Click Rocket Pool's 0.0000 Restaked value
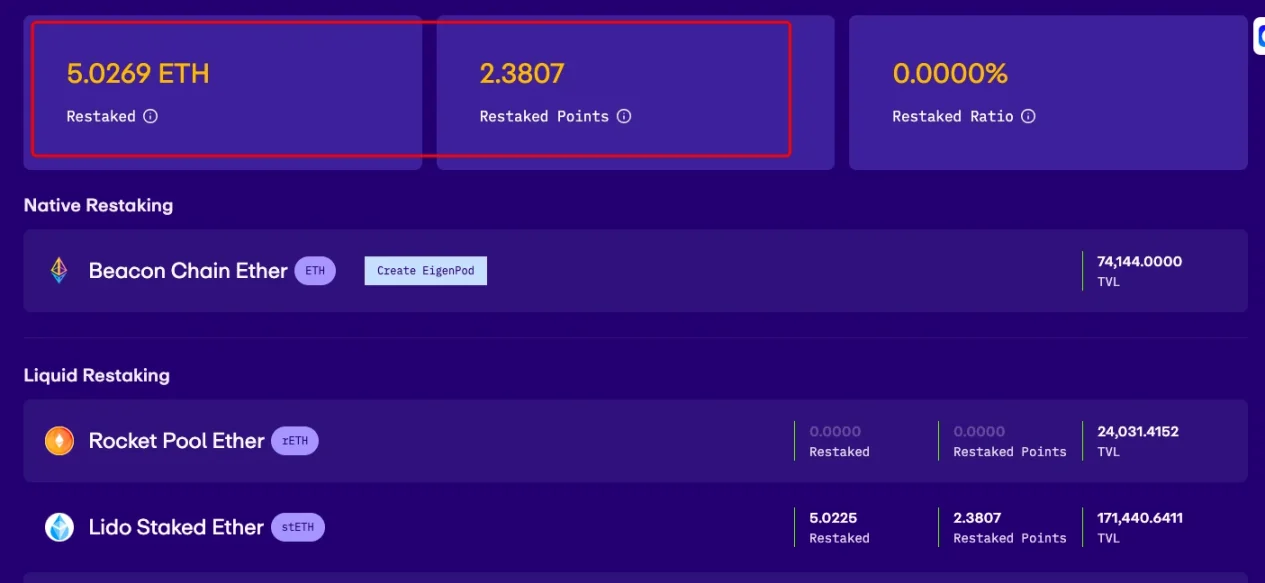The image size is (1265, 583). tap(835, 432)
